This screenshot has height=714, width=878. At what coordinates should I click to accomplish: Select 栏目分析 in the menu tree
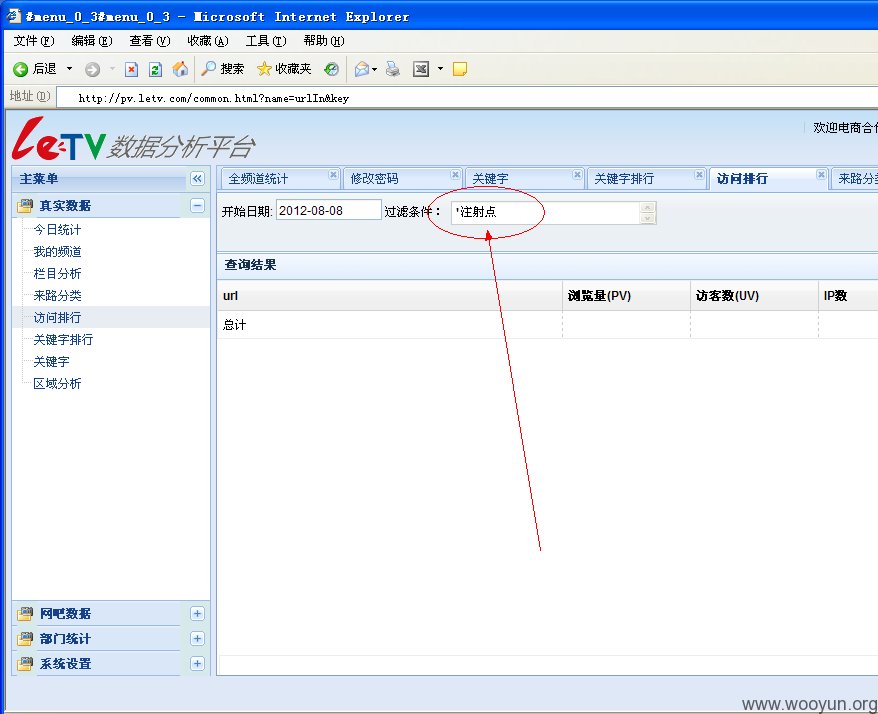57,273
